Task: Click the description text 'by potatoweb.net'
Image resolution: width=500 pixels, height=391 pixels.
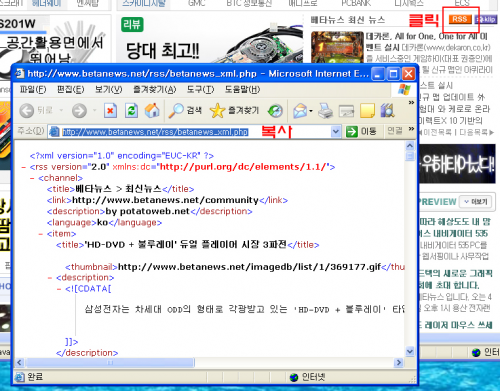Action: point(147,211)
